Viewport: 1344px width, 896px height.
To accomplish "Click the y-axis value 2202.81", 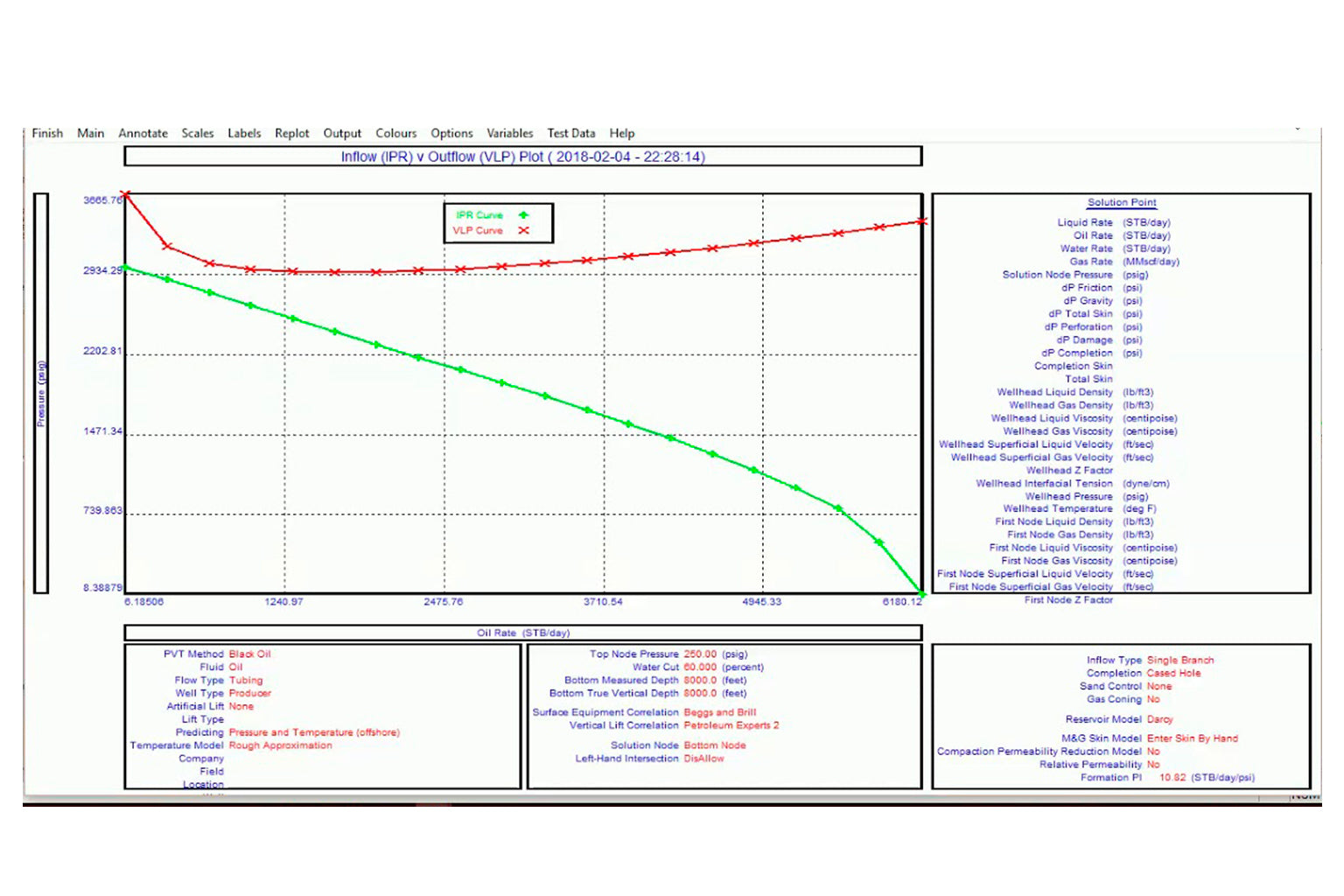I will tap(102, 351).
